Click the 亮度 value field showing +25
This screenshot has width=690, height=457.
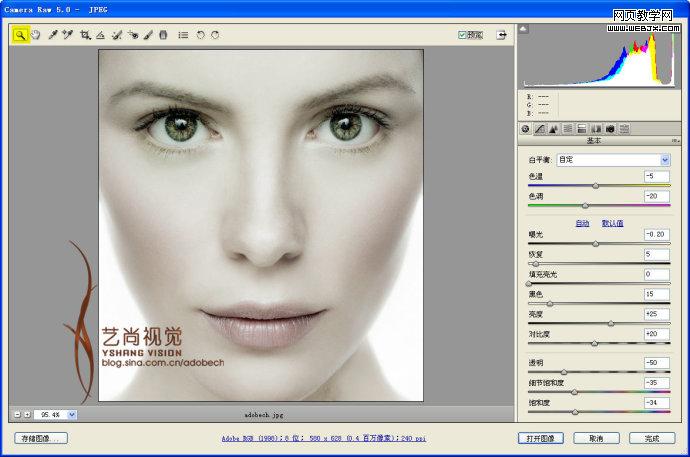(x=657, y=314)
